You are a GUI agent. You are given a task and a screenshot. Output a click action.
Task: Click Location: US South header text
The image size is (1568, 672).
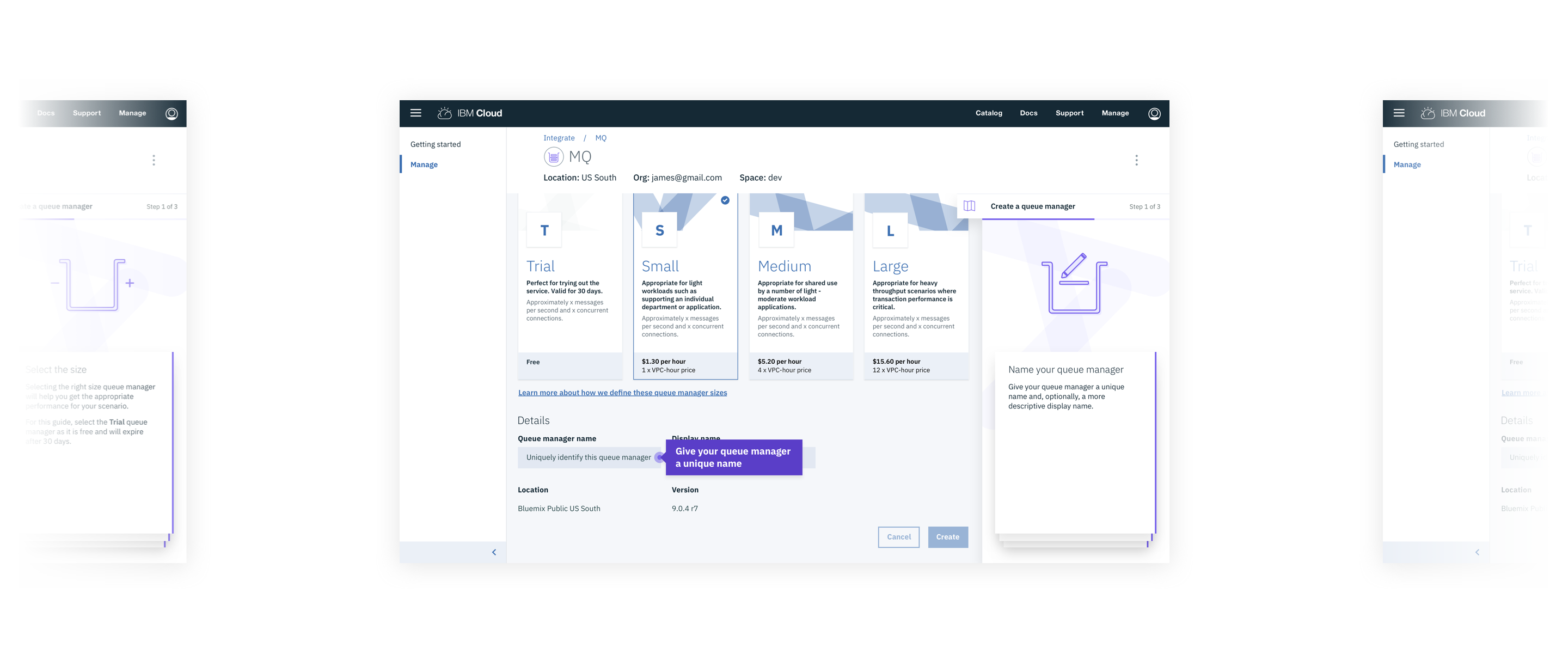[x=579, y=178]
